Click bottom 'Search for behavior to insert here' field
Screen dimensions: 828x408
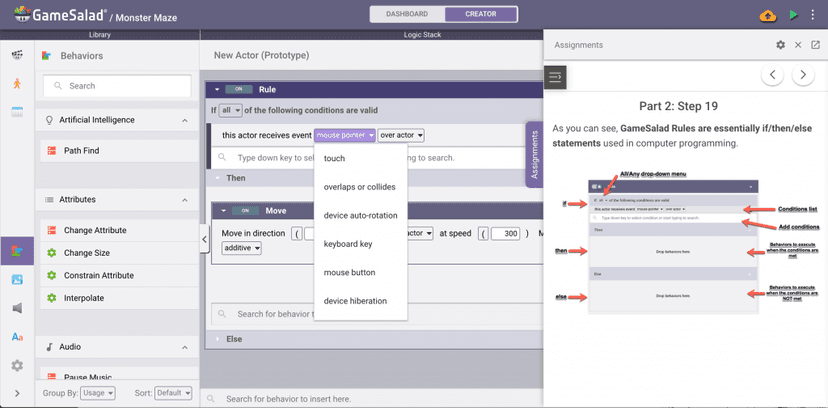[x=372, y=399]
